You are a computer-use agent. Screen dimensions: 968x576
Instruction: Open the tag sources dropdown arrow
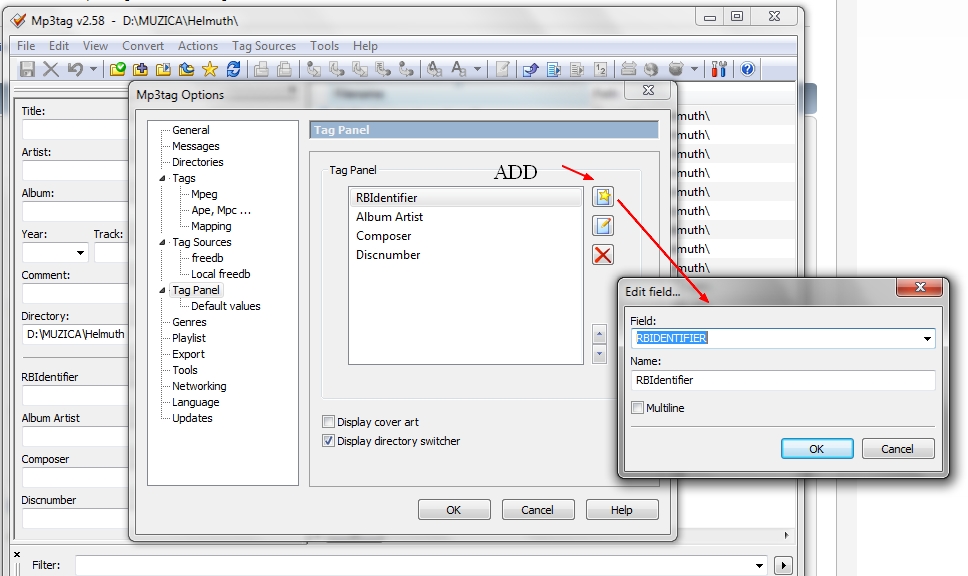pyautogui.click(x=695, y=69)
